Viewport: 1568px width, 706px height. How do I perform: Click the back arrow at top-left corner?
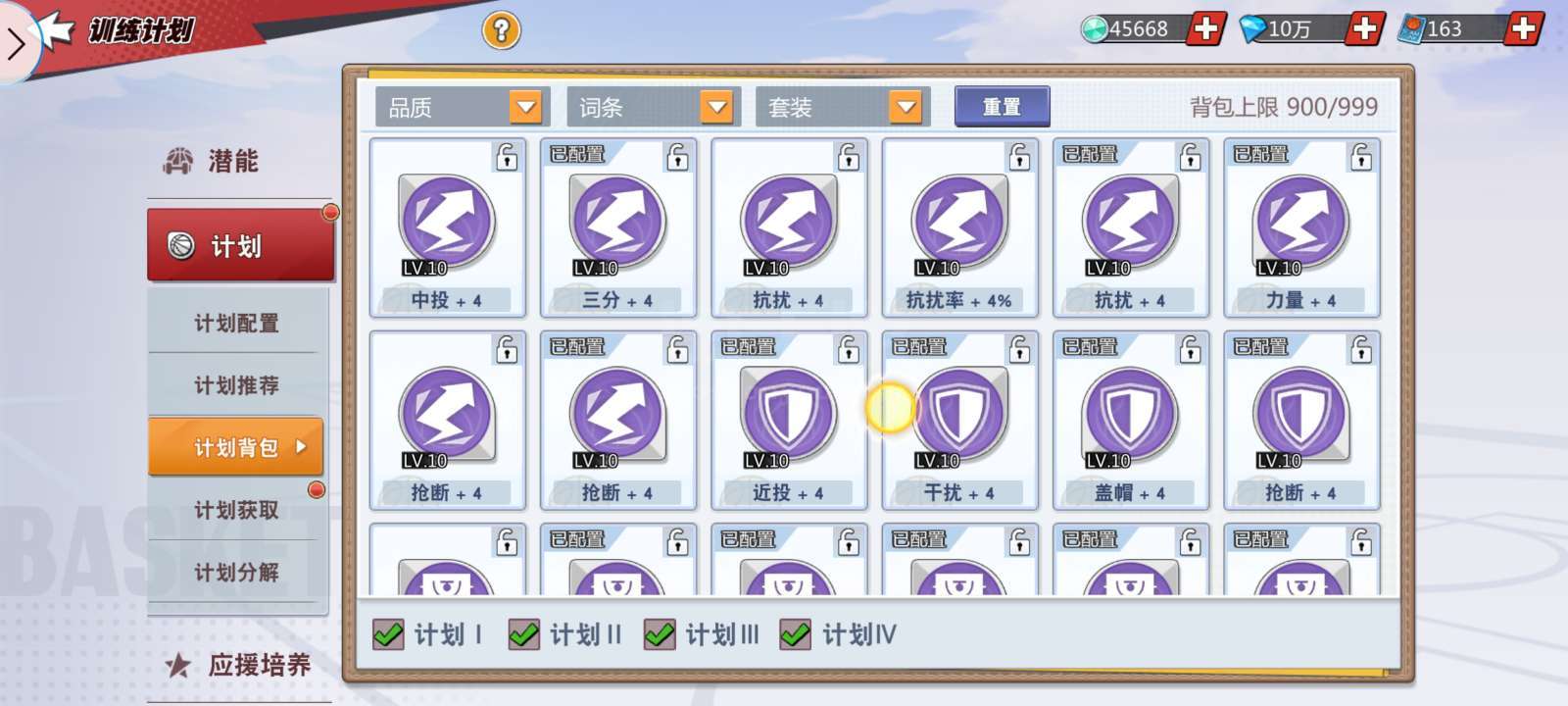16,44
